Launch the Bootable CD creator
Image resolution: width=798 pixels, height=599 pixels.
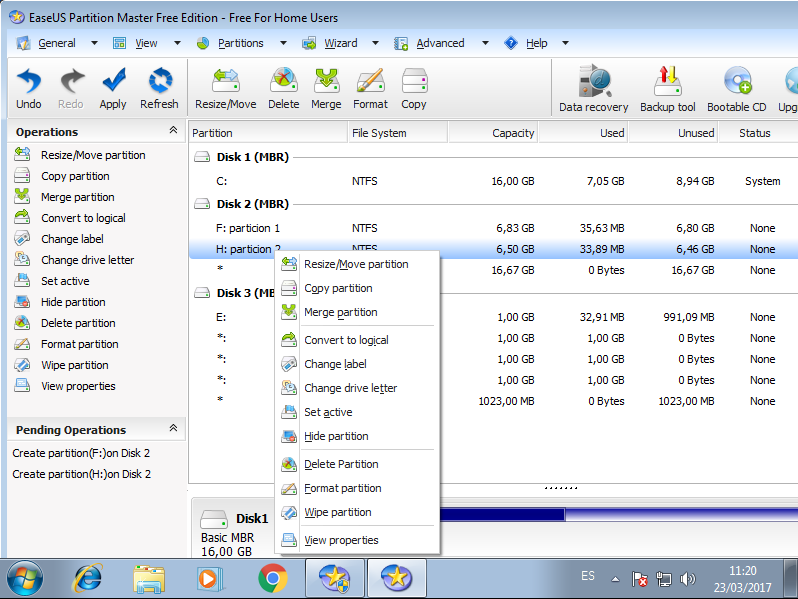click(736, 89)
